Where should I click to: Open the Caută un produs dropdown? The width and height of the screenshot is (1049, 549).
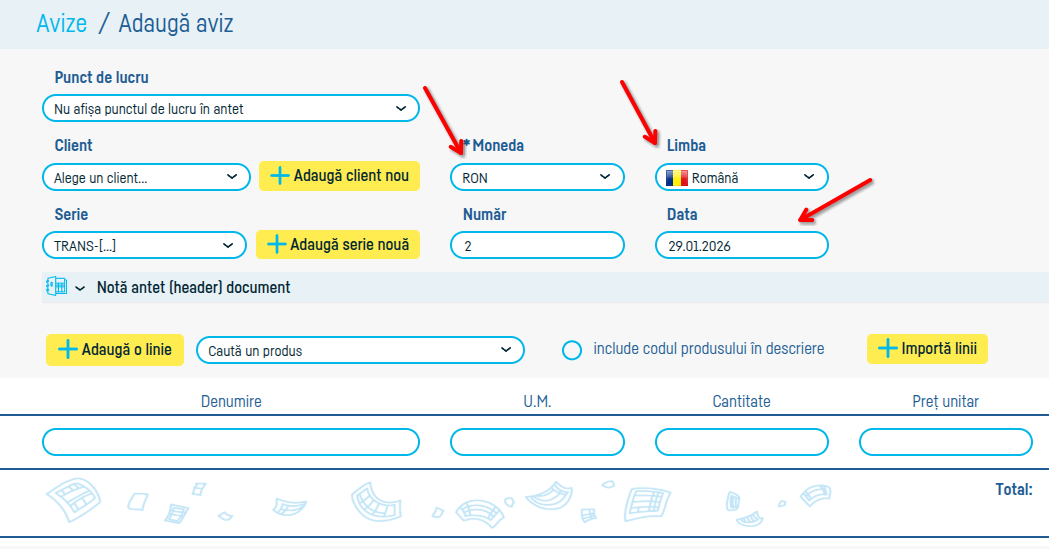pyautogui.click(x=360, y=350)
